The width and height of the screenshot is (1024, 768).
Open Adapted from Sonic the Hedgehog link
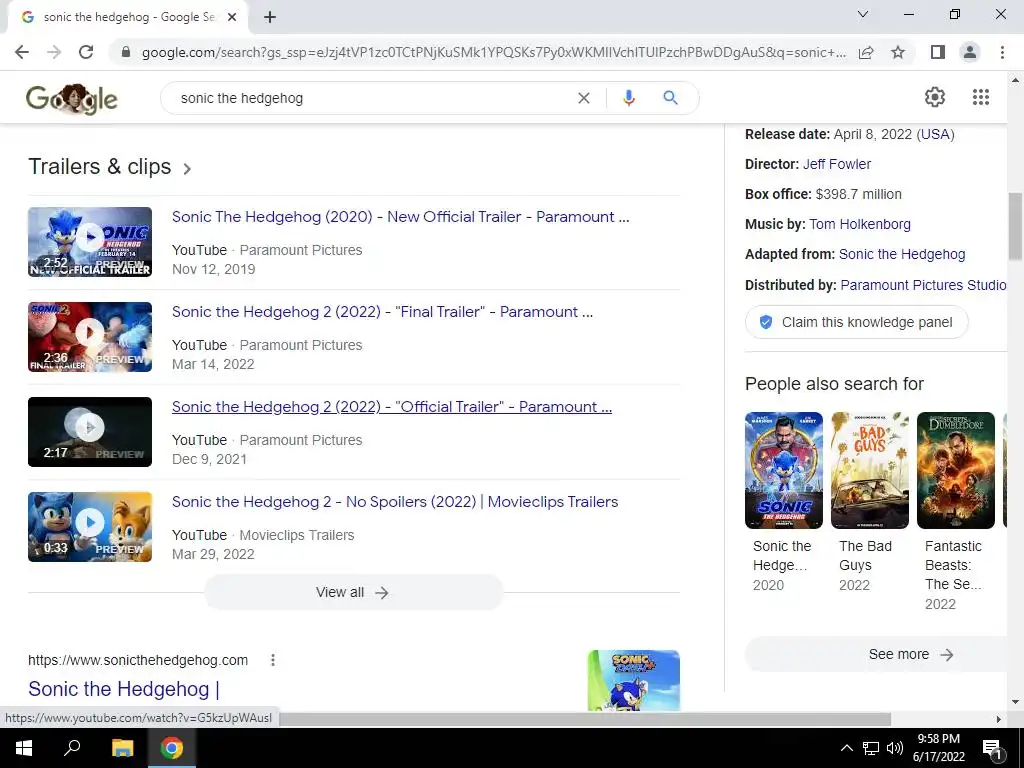point(902,254)
